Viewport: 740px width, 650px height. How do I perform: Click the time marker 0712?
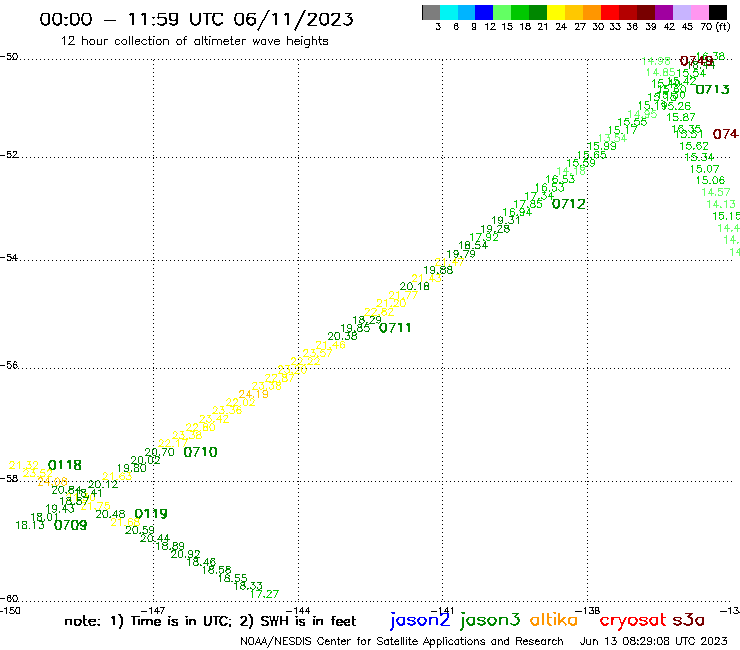[x=569, y=204]
